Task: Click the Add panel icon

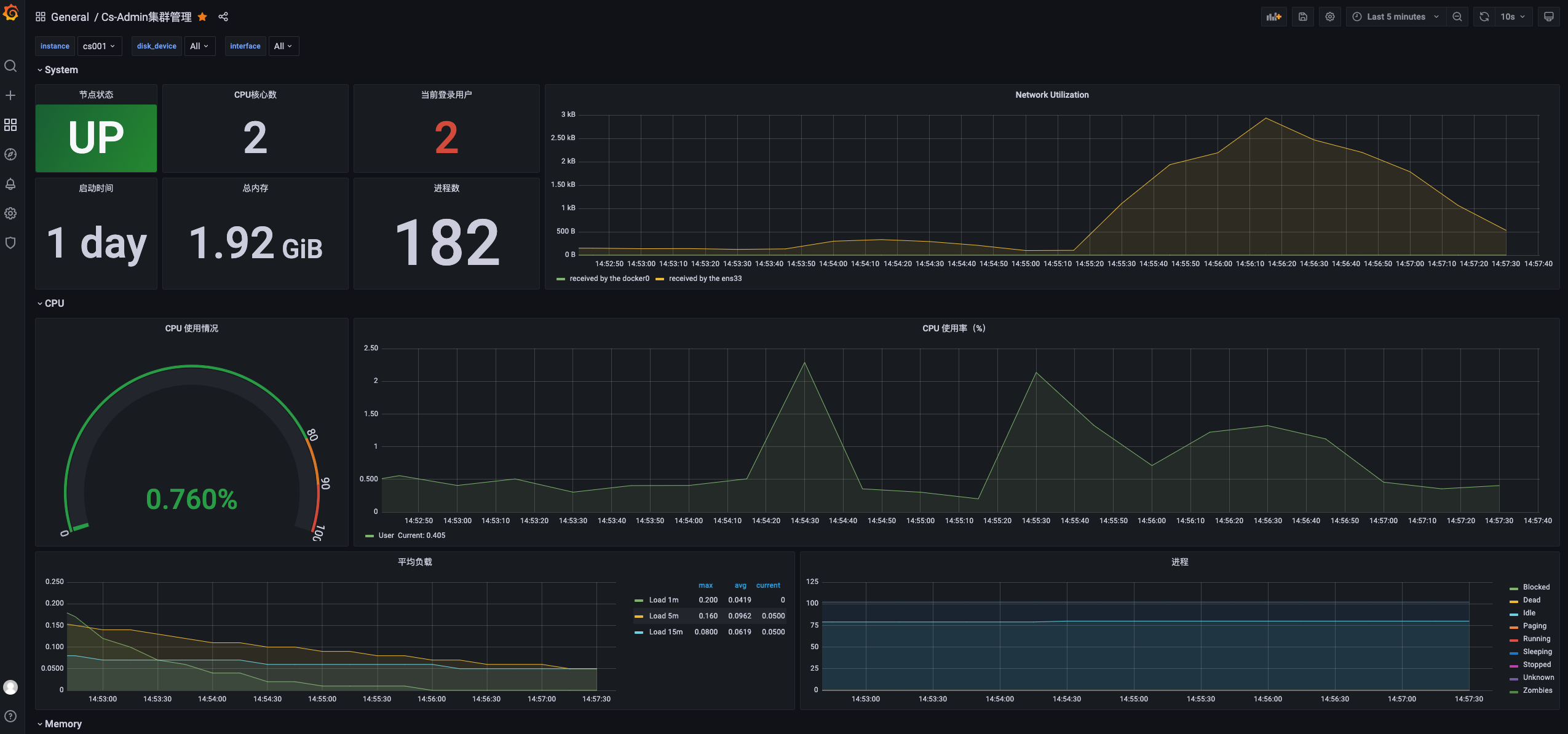Action: 1274,17
